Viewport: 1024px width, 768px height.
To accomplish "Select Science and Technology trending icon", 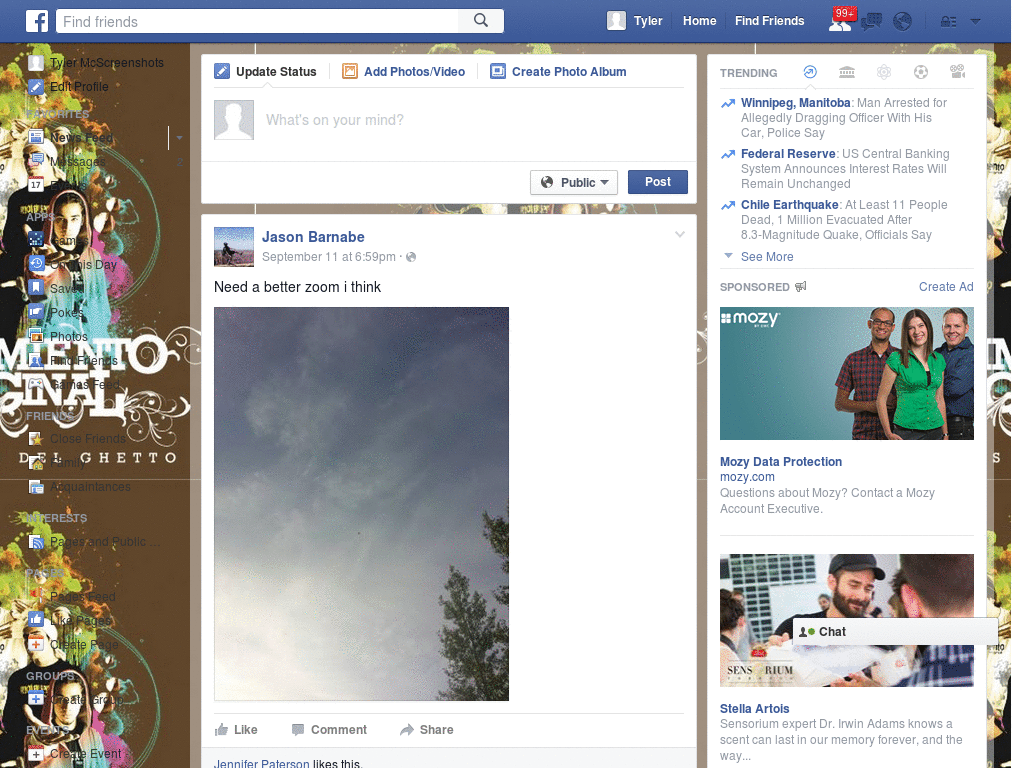I will 884,72.
